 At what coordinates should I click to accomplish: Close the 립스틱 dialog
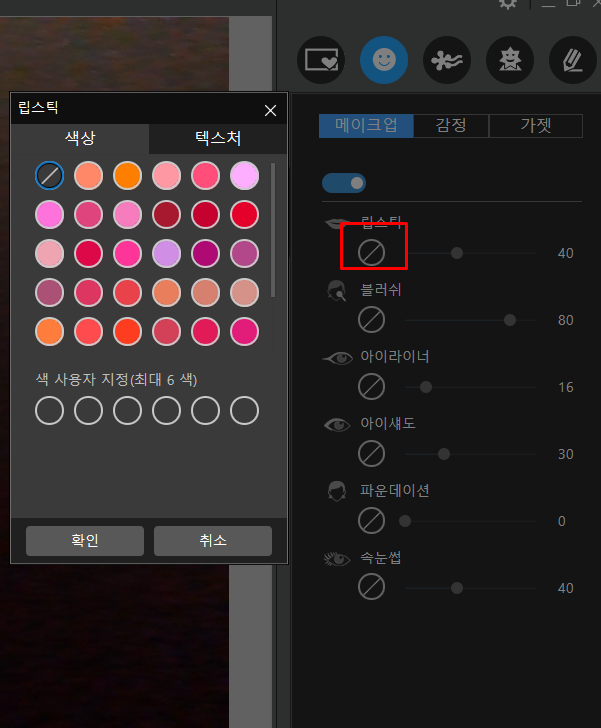pyautogui.click(x=270, y=110)
